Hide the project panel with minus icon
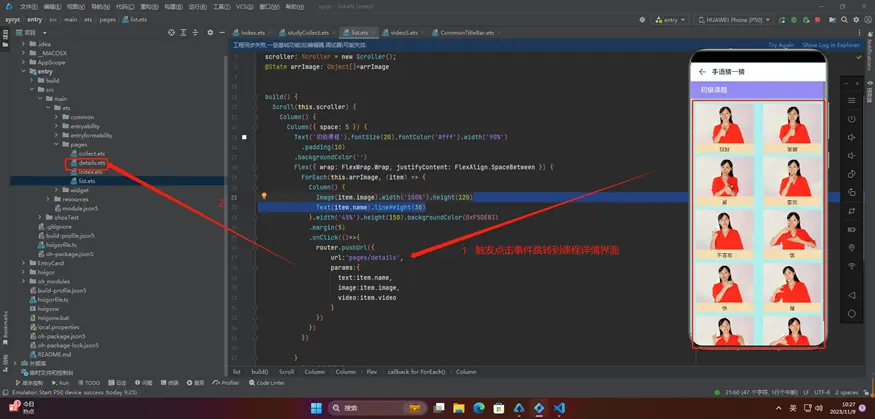Image resolution: width=875 pixels, height=419 pixels. pos(222,33)
